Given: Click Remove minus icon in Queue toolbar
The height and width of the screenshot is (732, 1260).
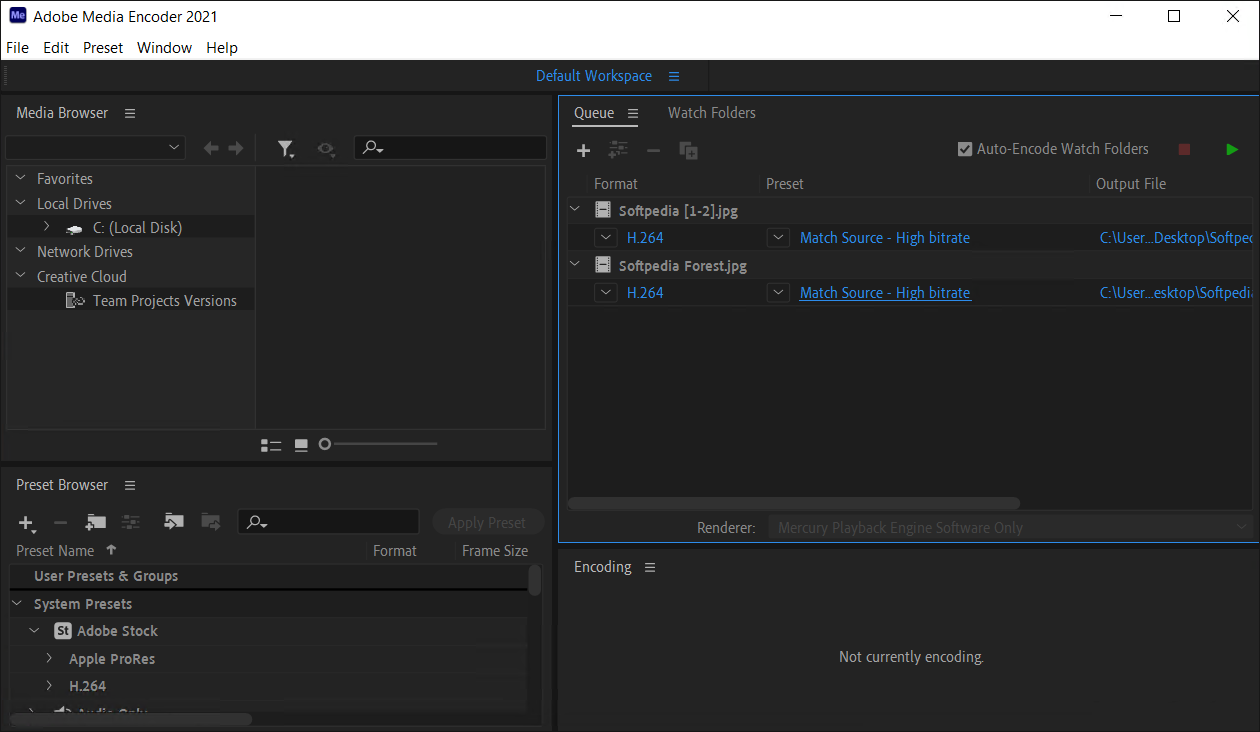Looking at the screenshot, I should click(x=653, y=150).
